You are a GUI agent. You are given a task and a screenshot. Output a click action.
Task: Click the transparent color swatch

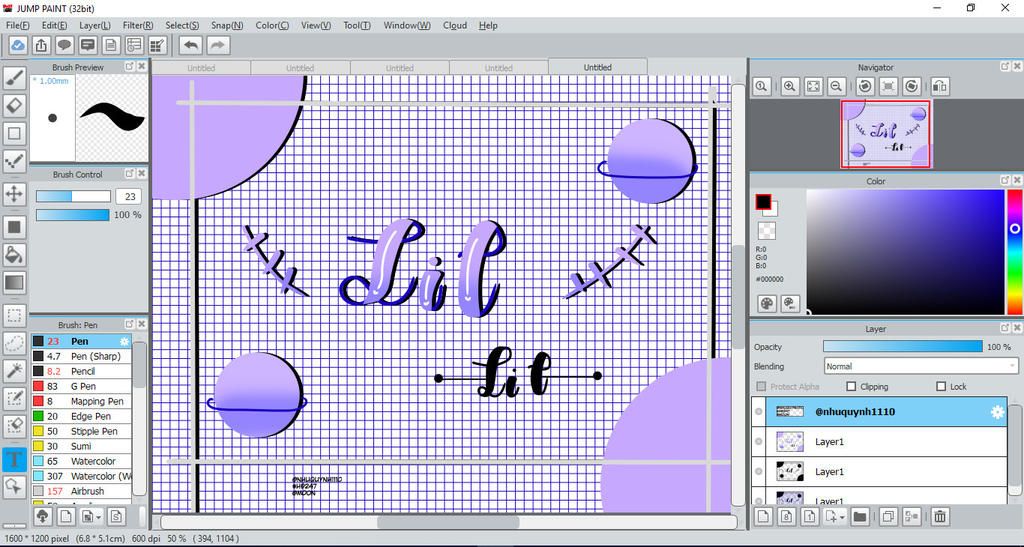(767, 231)
